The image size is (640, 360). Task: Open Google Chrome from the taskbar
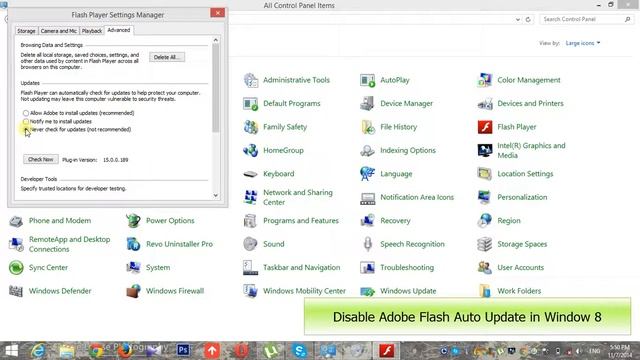click(x=96, y=351)
